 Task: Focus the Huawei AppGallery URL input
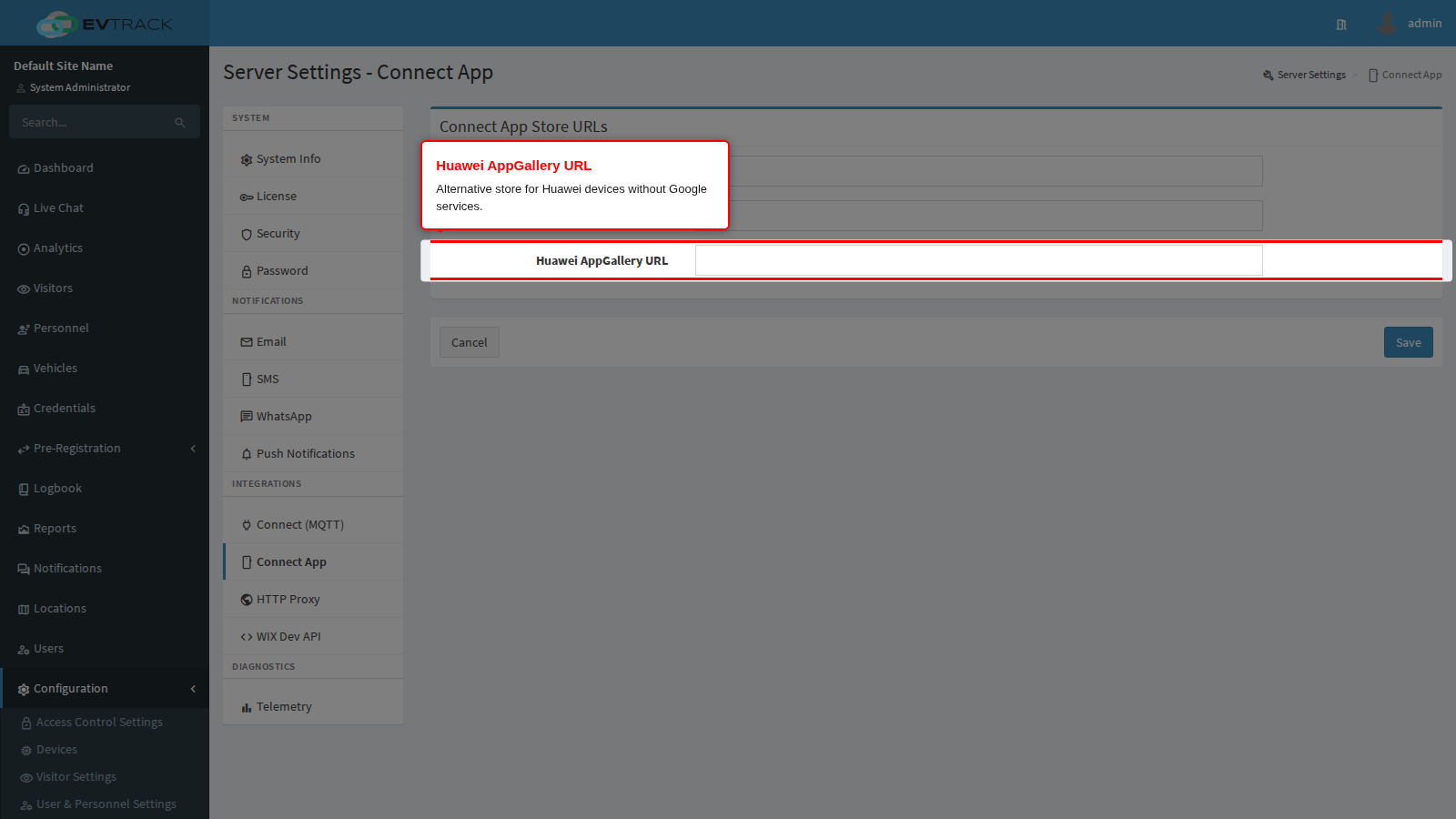point(979,260)
